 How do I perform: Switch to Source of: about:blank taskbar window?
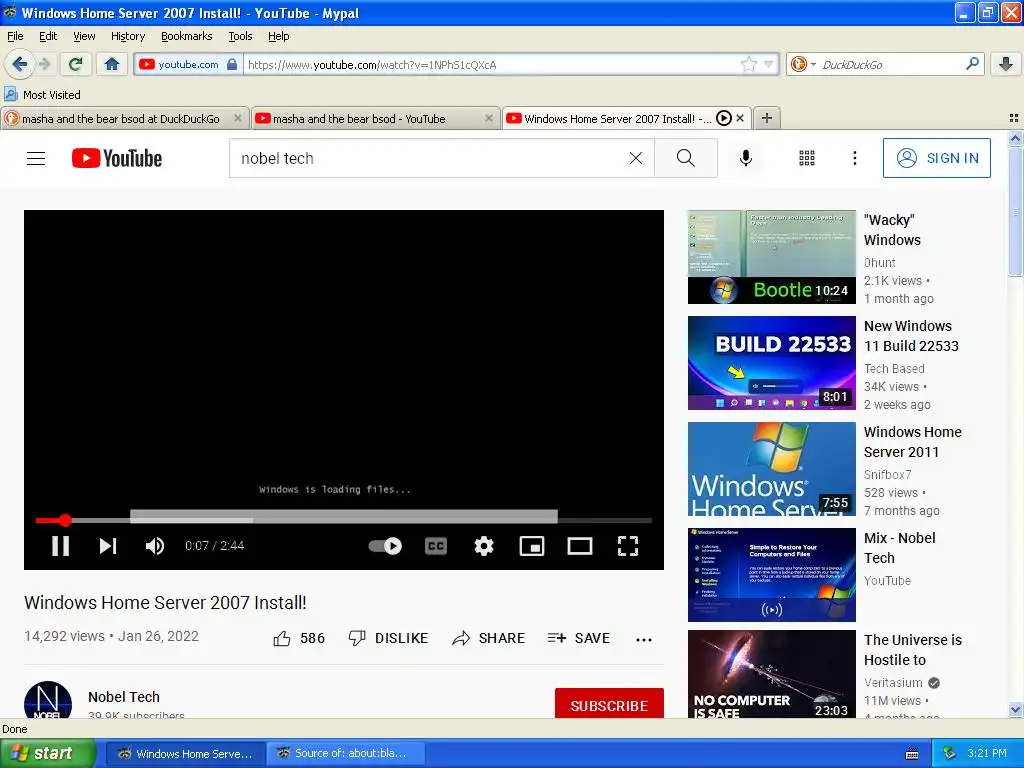click(x=346, y=753)
